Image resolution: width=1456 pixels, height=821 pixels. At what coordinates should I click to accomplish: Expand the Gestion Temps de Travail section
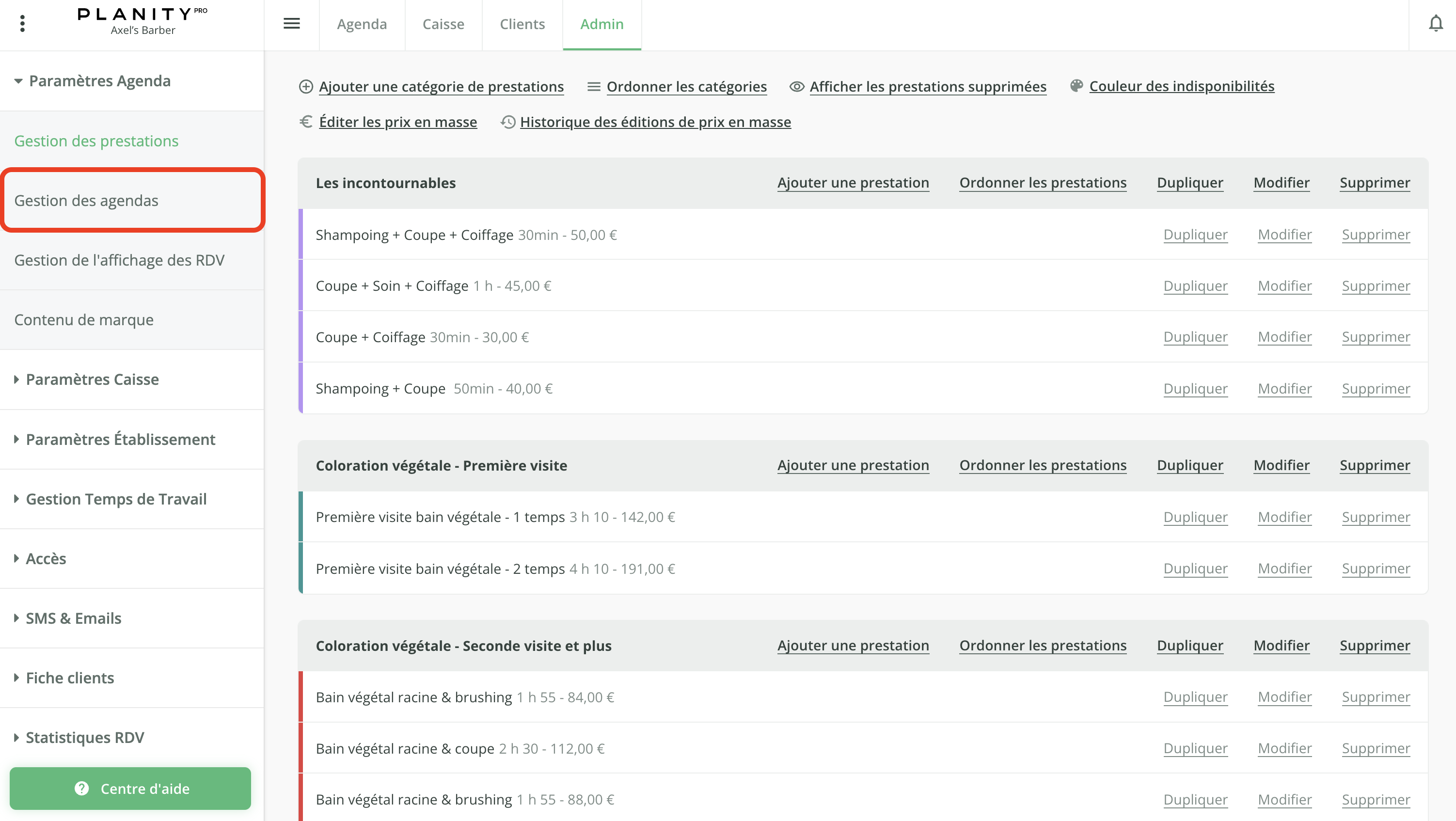click(115, 499)
